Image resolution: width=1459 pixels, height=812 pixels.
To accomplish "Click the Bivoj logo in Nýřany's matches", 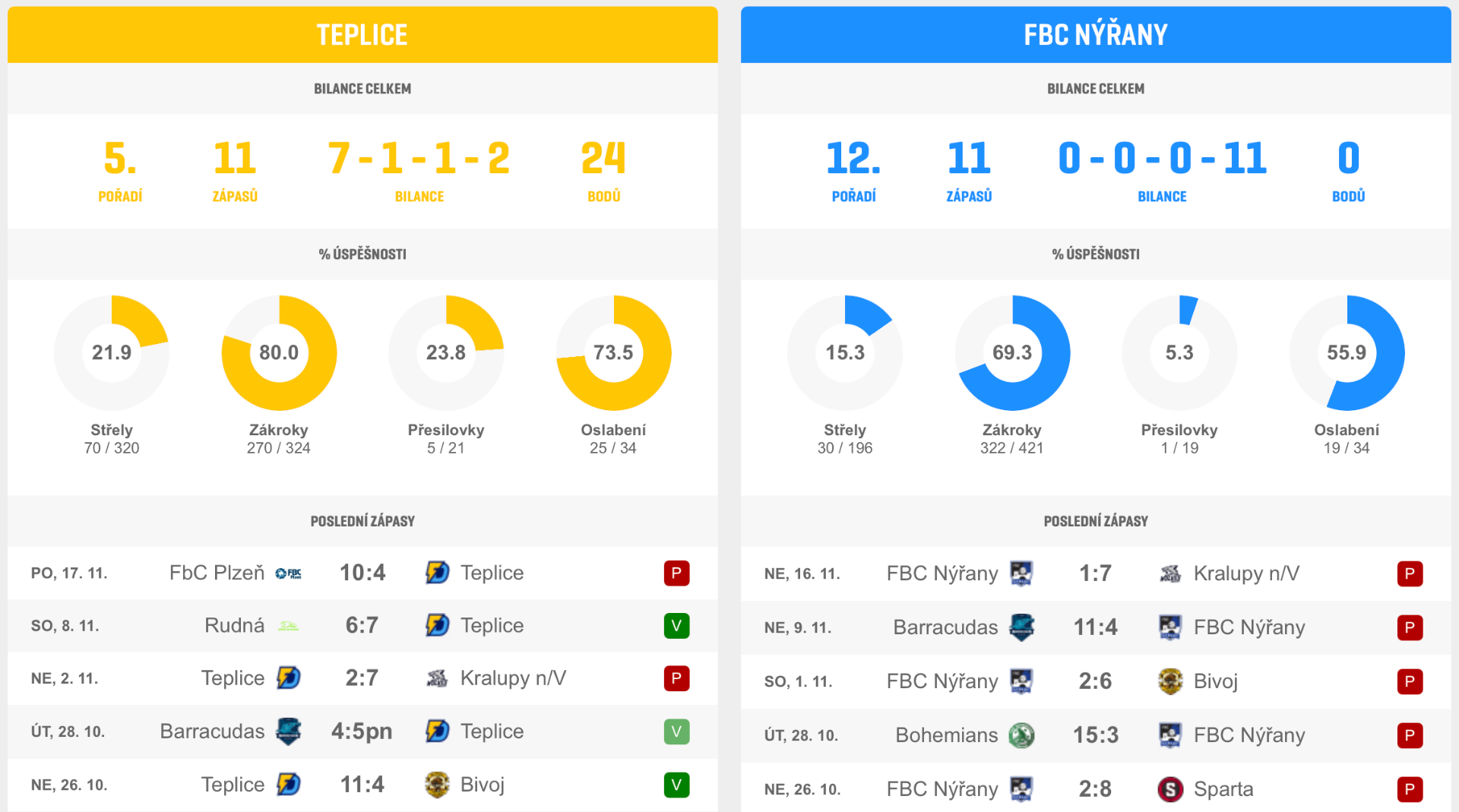I will (1170, 681).
